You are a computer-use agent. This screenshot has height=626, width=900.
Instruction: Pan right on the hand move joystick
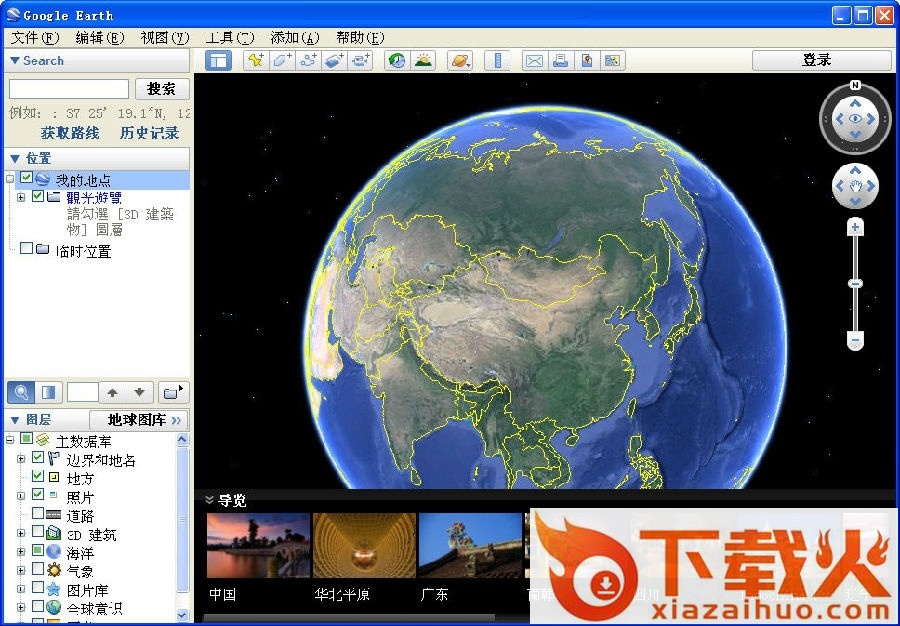pos(871,186)
